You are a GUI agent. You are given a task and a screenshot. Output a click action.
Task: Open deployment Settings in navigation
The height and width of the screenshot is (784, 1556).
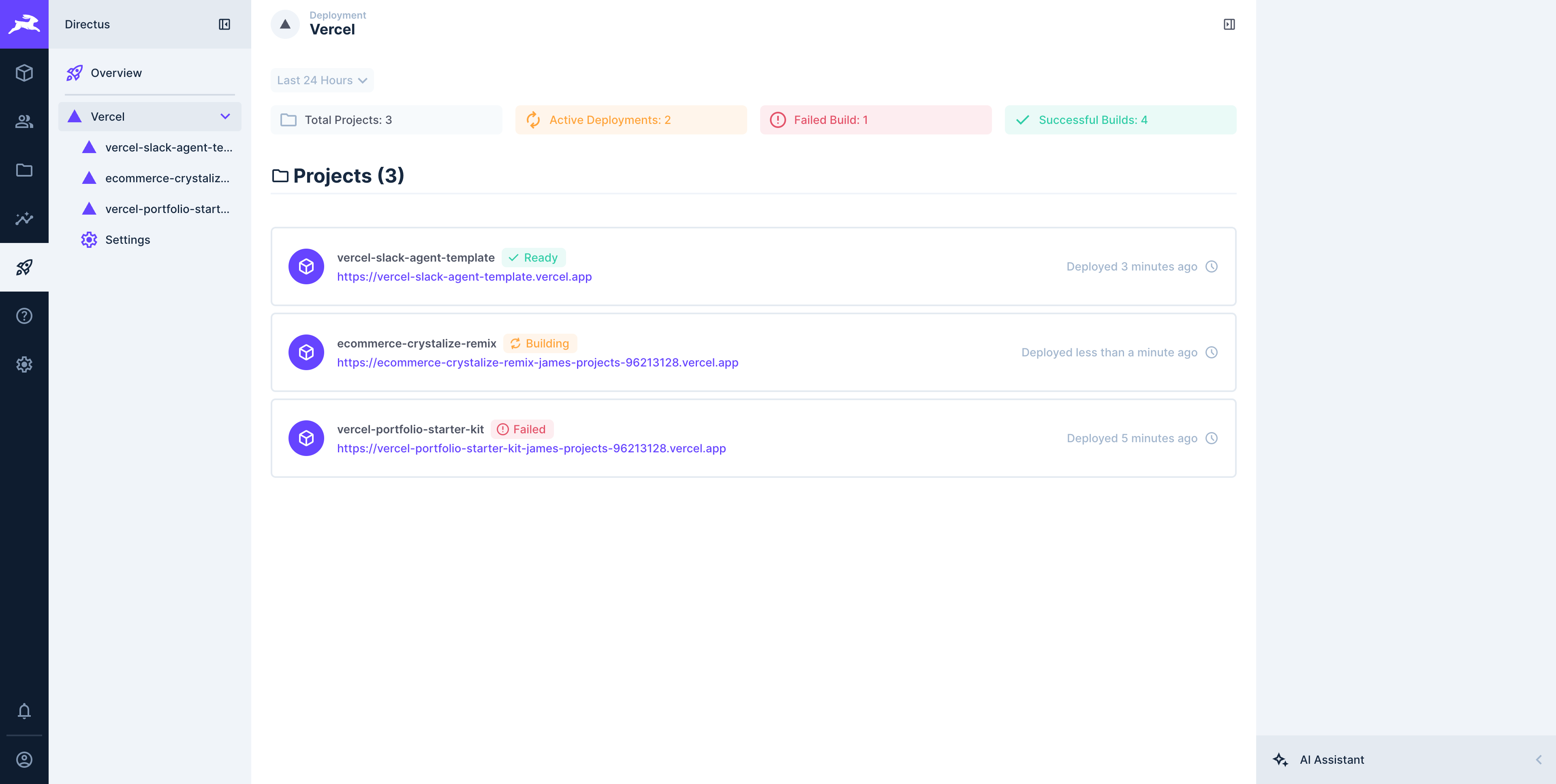tap(128, 240)
